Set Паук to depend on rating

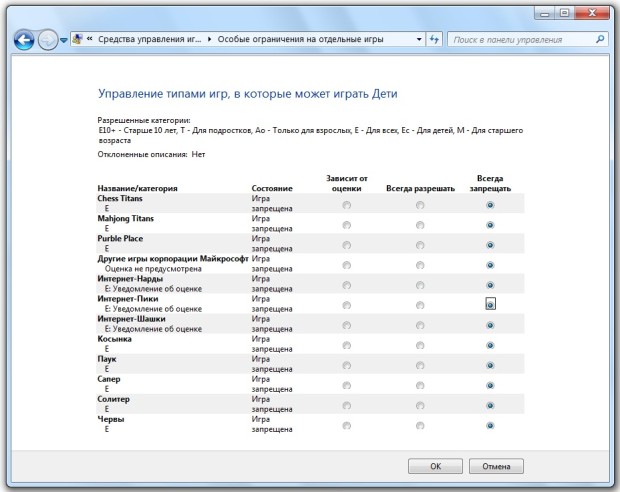346,365
